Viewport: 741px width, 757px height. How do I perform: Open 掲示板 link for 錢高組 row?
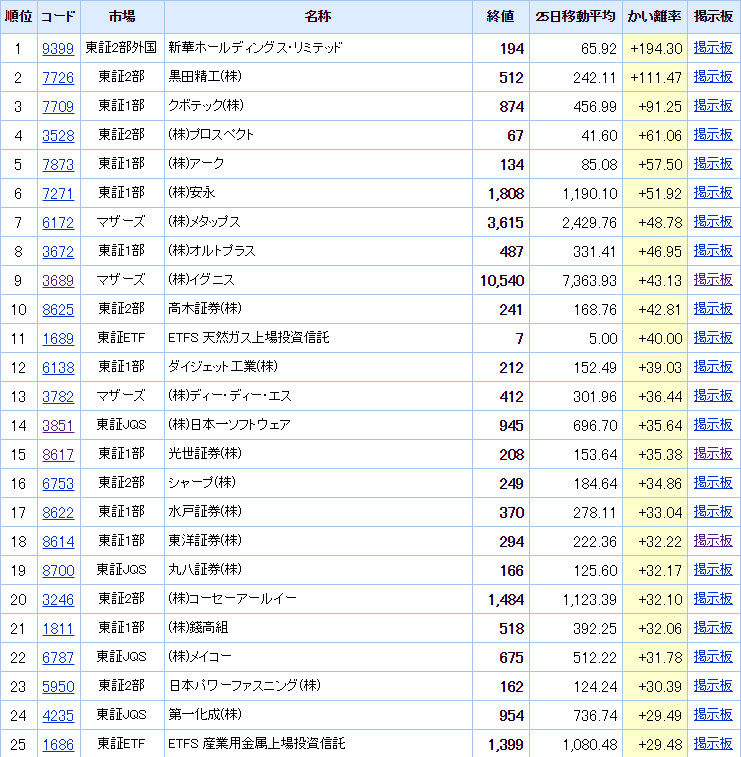click(x=713, y=627)
